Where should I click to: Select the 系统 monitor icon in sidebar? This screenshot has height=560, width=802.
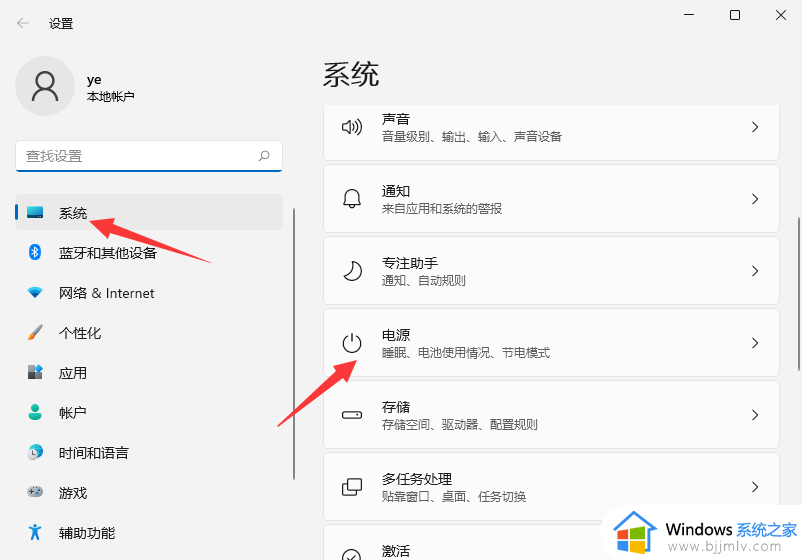coord(35,212)
